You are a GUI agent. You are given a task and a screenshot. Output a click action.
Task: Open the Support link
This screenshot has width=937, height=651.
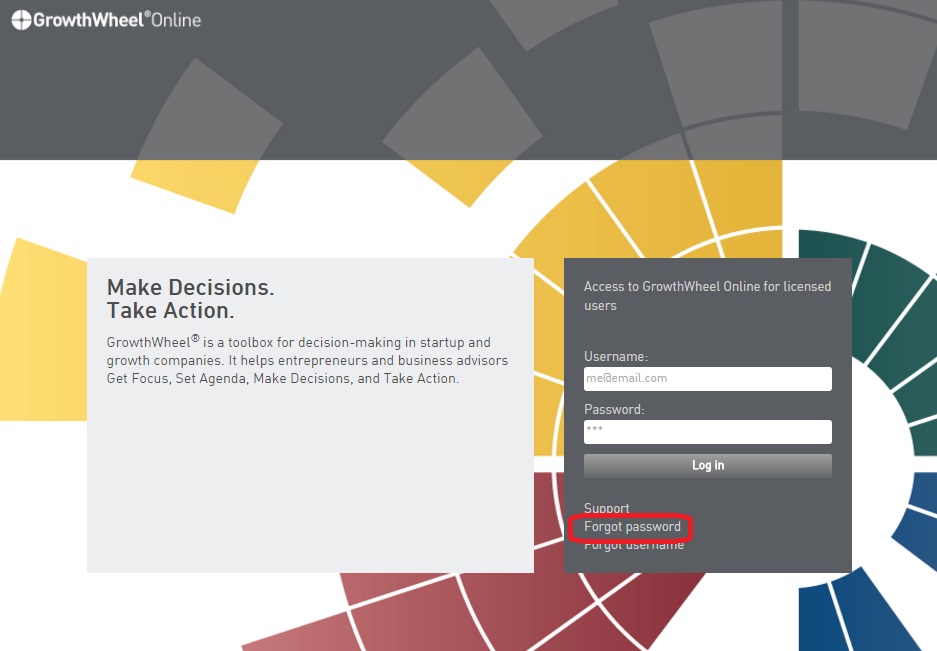[x=607, y=508]
